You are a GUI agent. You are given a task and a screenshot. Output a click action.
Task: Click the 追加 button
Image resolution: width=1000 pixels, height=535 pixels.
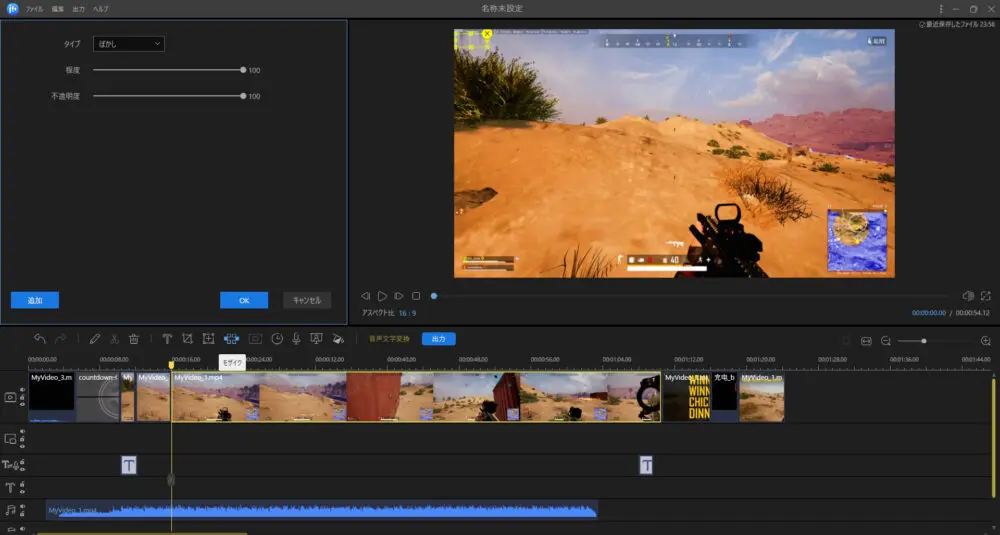coord(35,300)
